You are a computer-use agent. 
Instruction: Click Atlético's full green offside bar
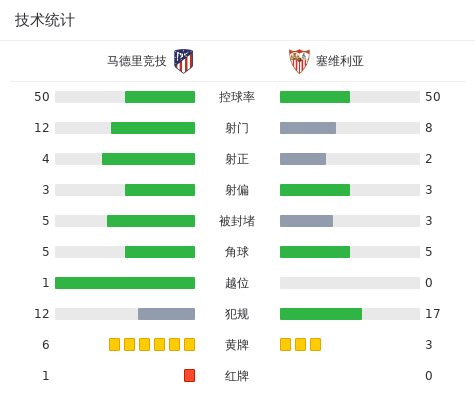(125, 283)
